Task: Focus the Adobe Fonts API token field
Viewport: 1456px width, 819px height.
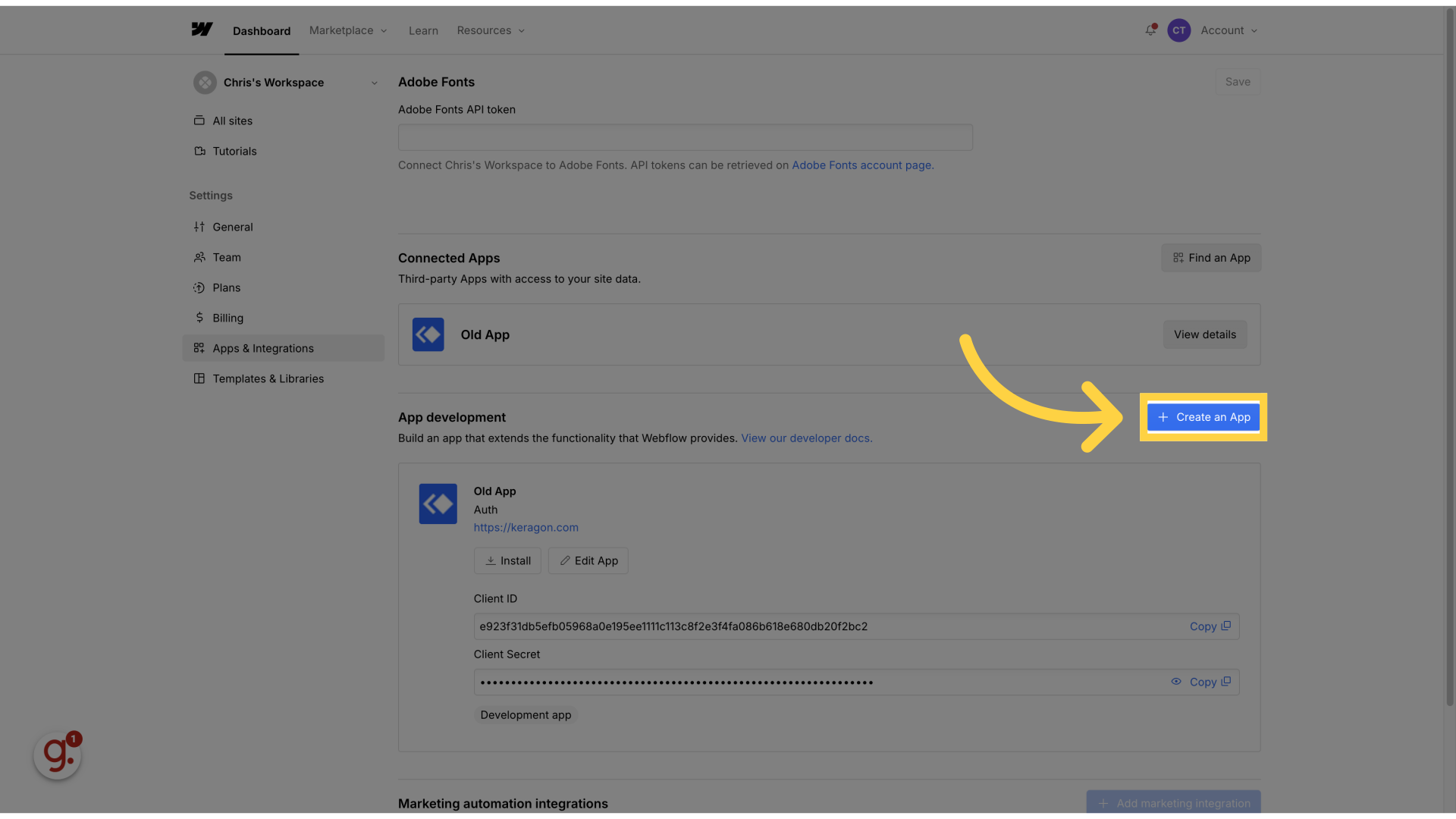Action: 686,137
